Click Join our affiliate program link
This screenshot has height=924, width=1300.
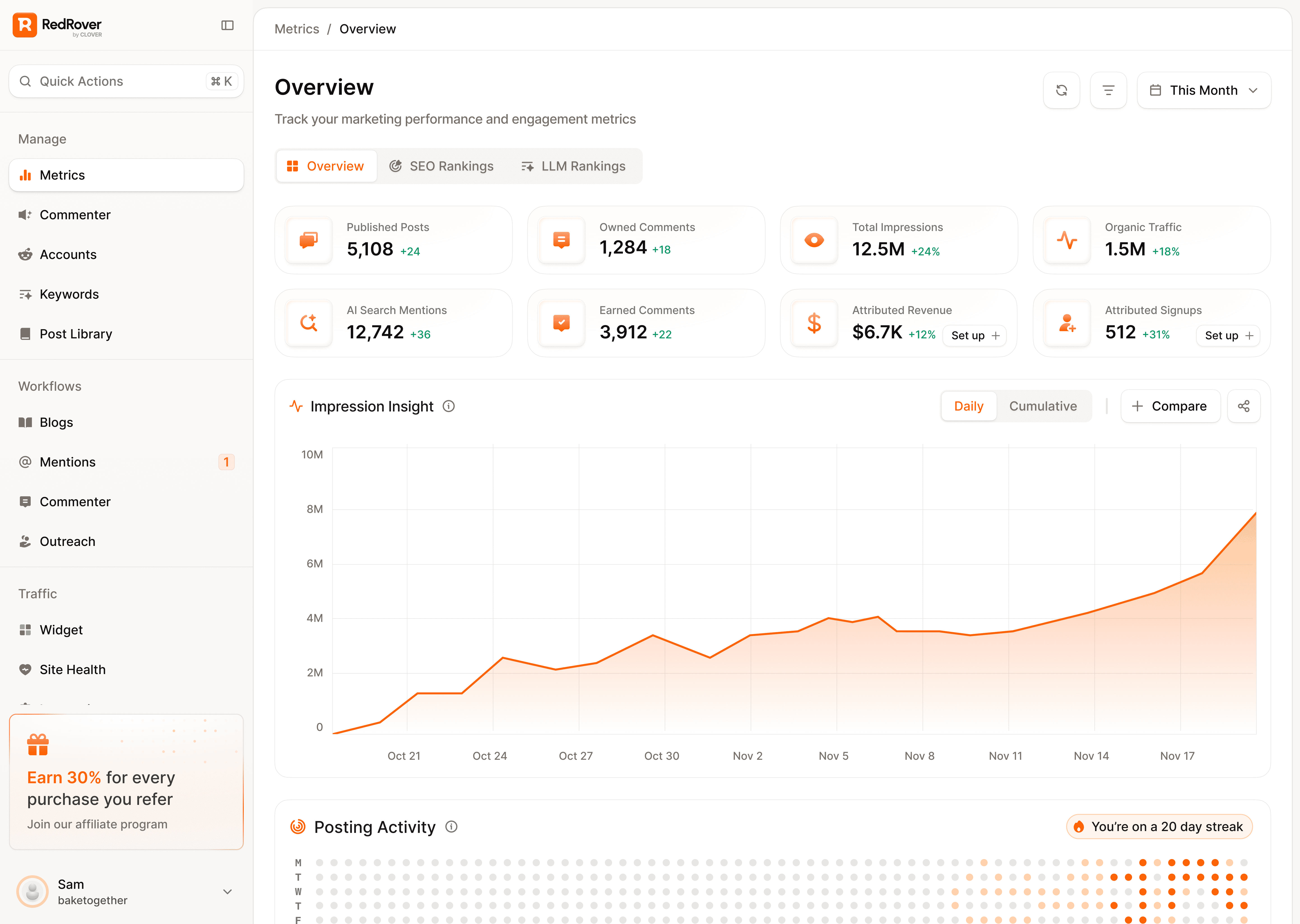pyautogui.click(x=97, y=825)
